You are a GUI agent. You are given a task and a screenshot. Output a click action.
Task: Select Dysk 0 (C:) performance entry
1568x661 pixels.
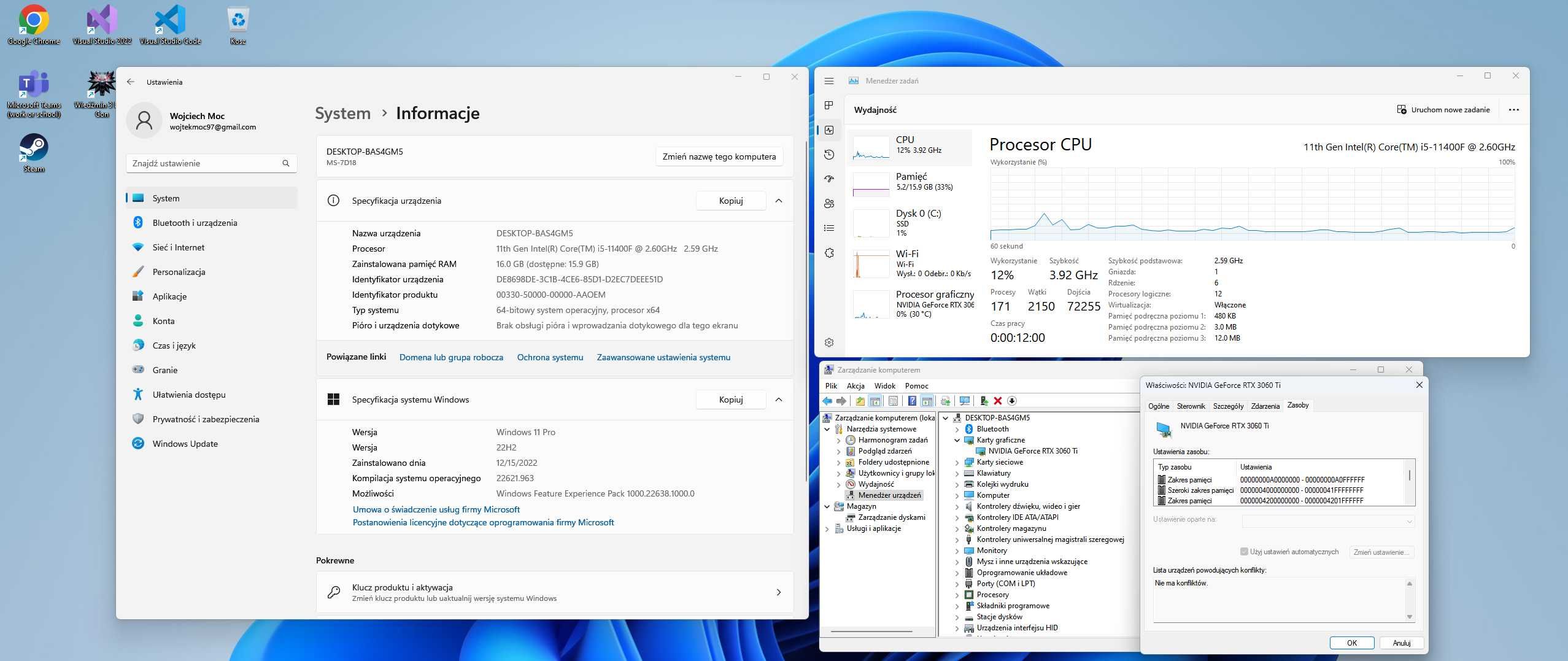(x=911, y=223)
